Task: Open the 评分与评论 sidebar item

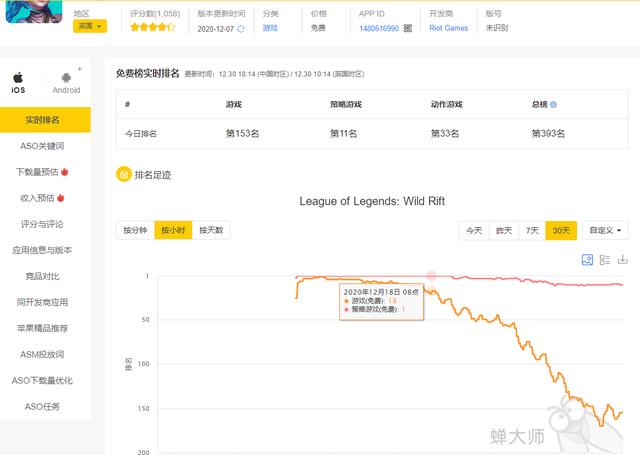Action: pos(42,224)
